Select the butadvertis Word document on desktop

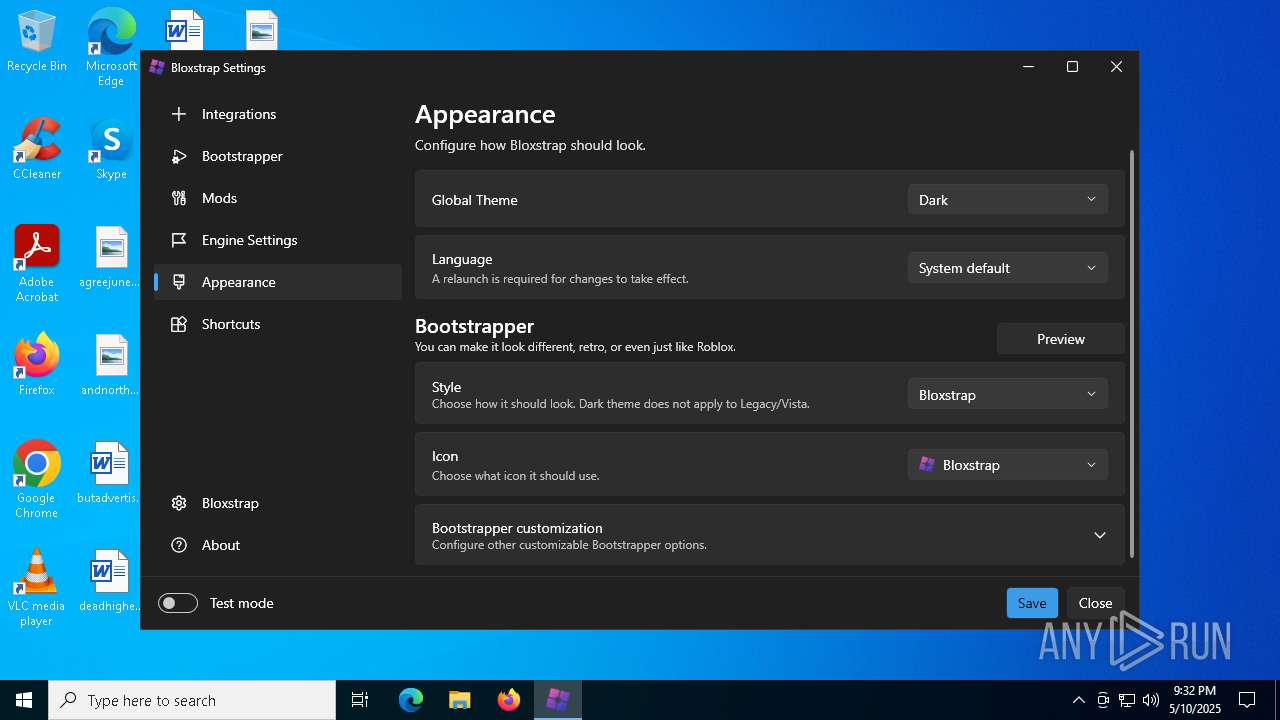[x=111, y=473]
